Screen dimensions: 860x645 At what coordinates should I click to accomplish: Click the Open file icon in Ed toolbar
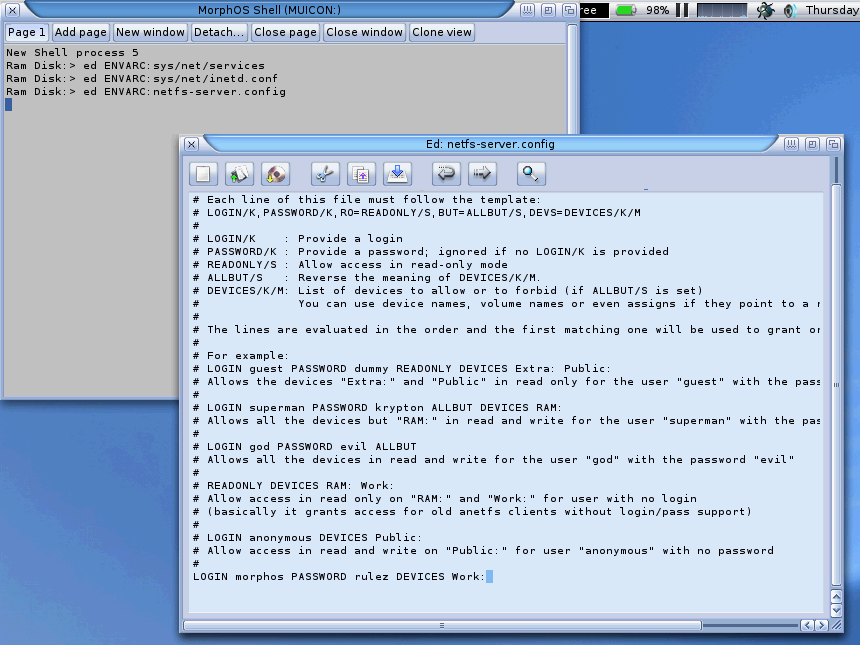239,174
